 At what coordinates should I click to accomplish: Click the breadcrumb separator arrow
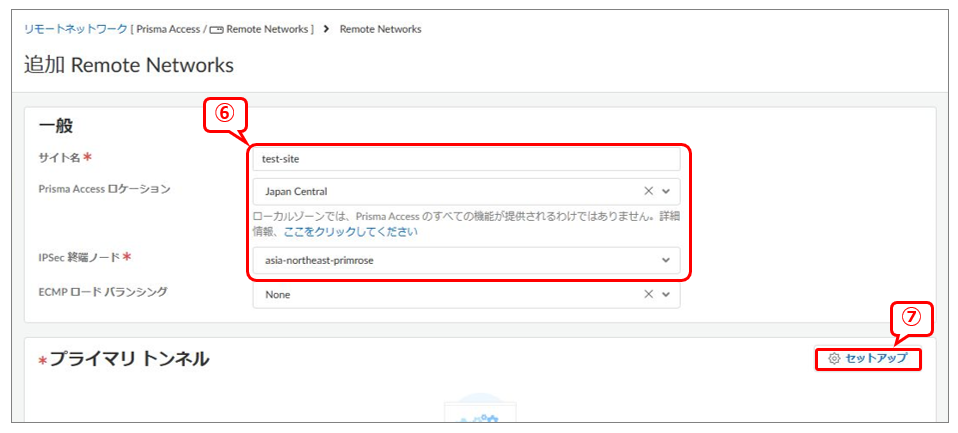coord(326,29)
